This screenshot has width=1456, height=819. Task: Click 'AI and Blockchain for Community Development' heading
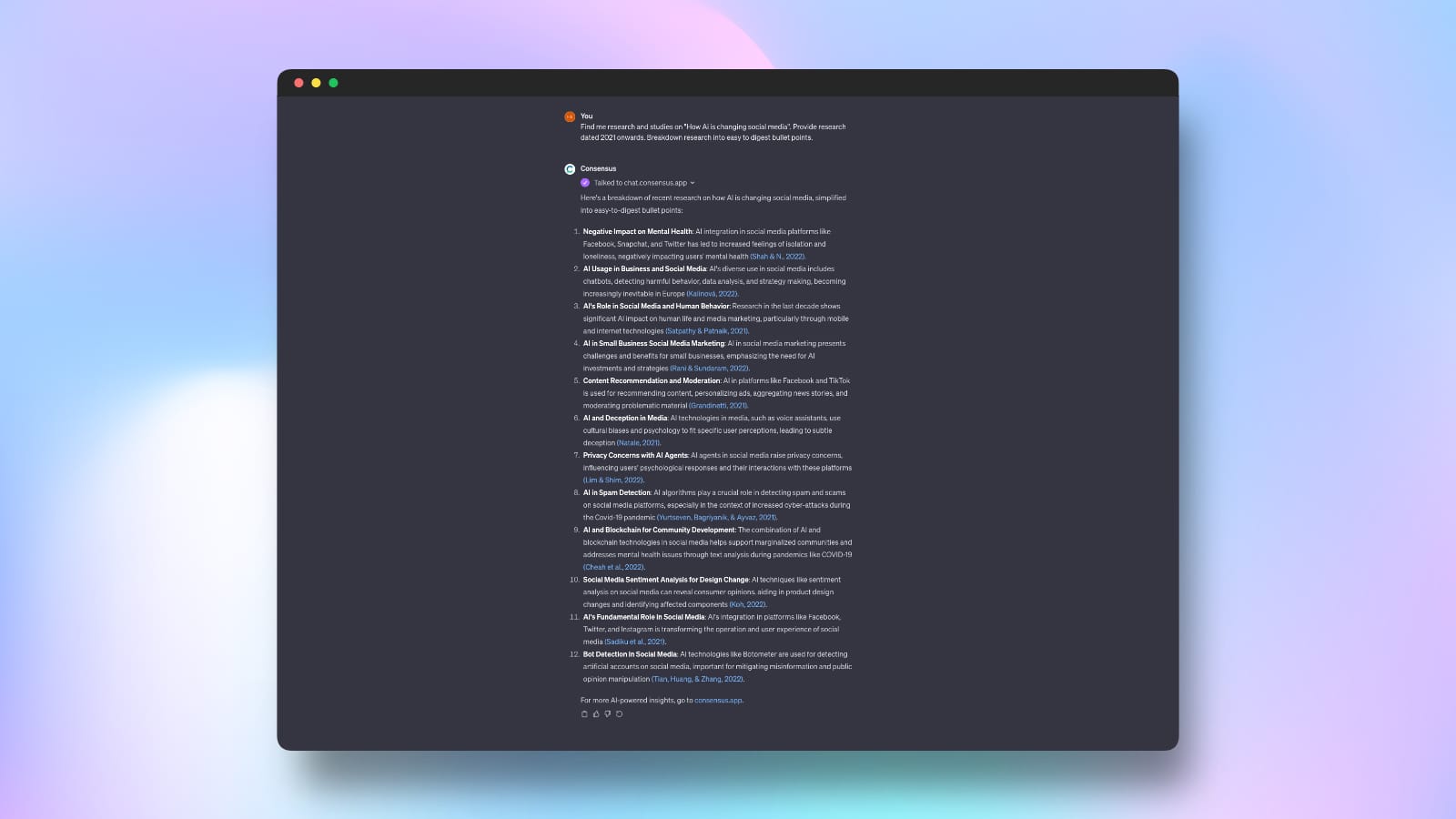pyautogui.click(x=660, y=531)
